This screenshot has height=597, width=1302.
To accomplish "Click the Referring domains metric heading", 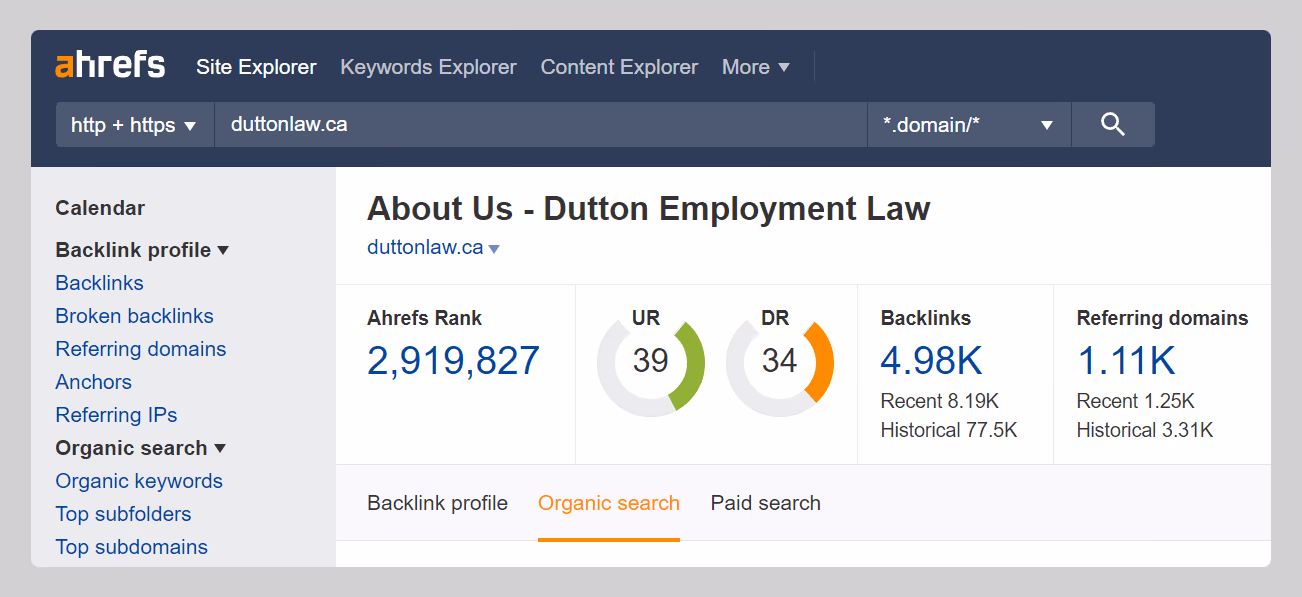I will (x=1162, y=319).
